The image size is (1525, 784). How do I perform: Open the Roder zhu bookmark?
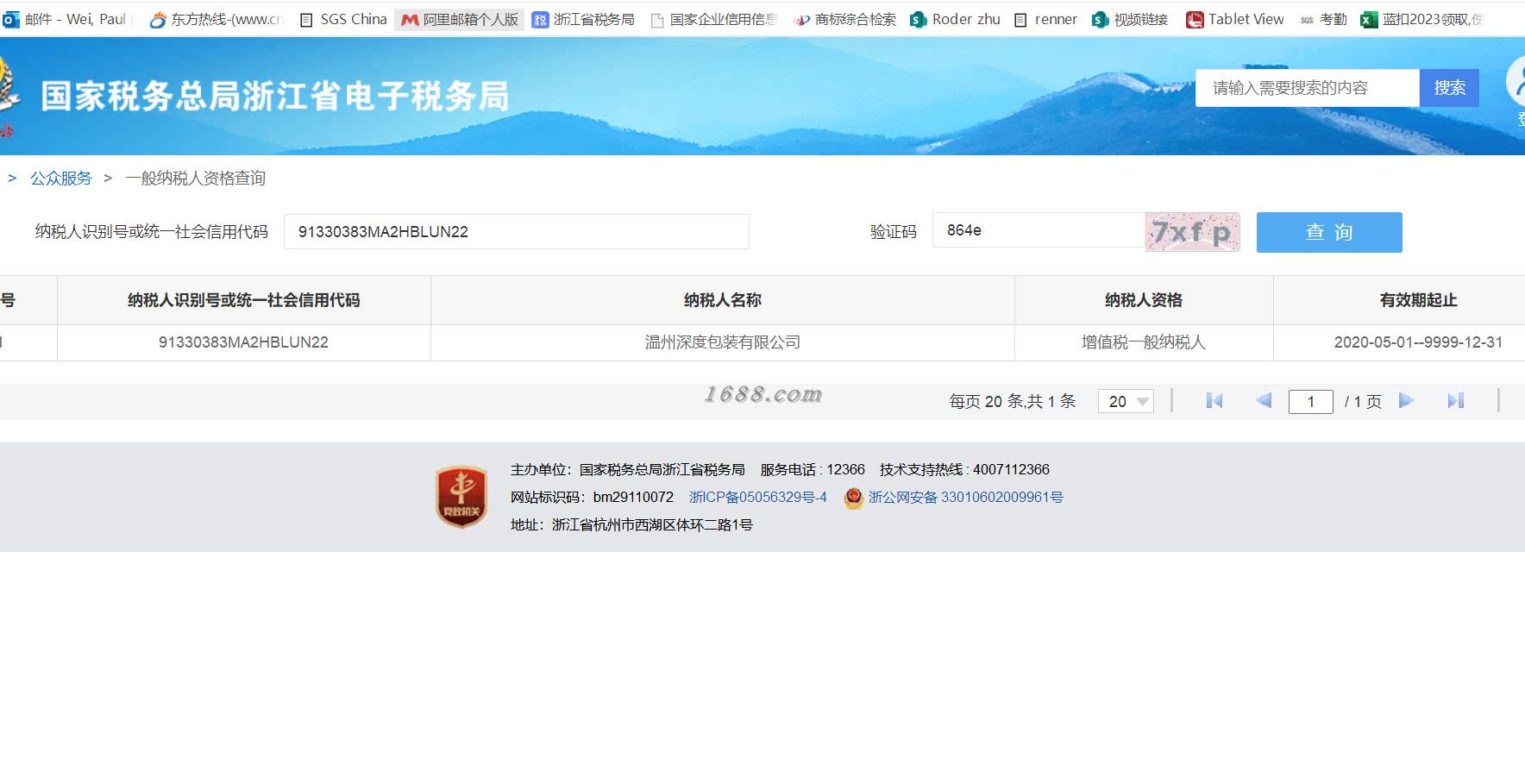click(x=955, y=19)
